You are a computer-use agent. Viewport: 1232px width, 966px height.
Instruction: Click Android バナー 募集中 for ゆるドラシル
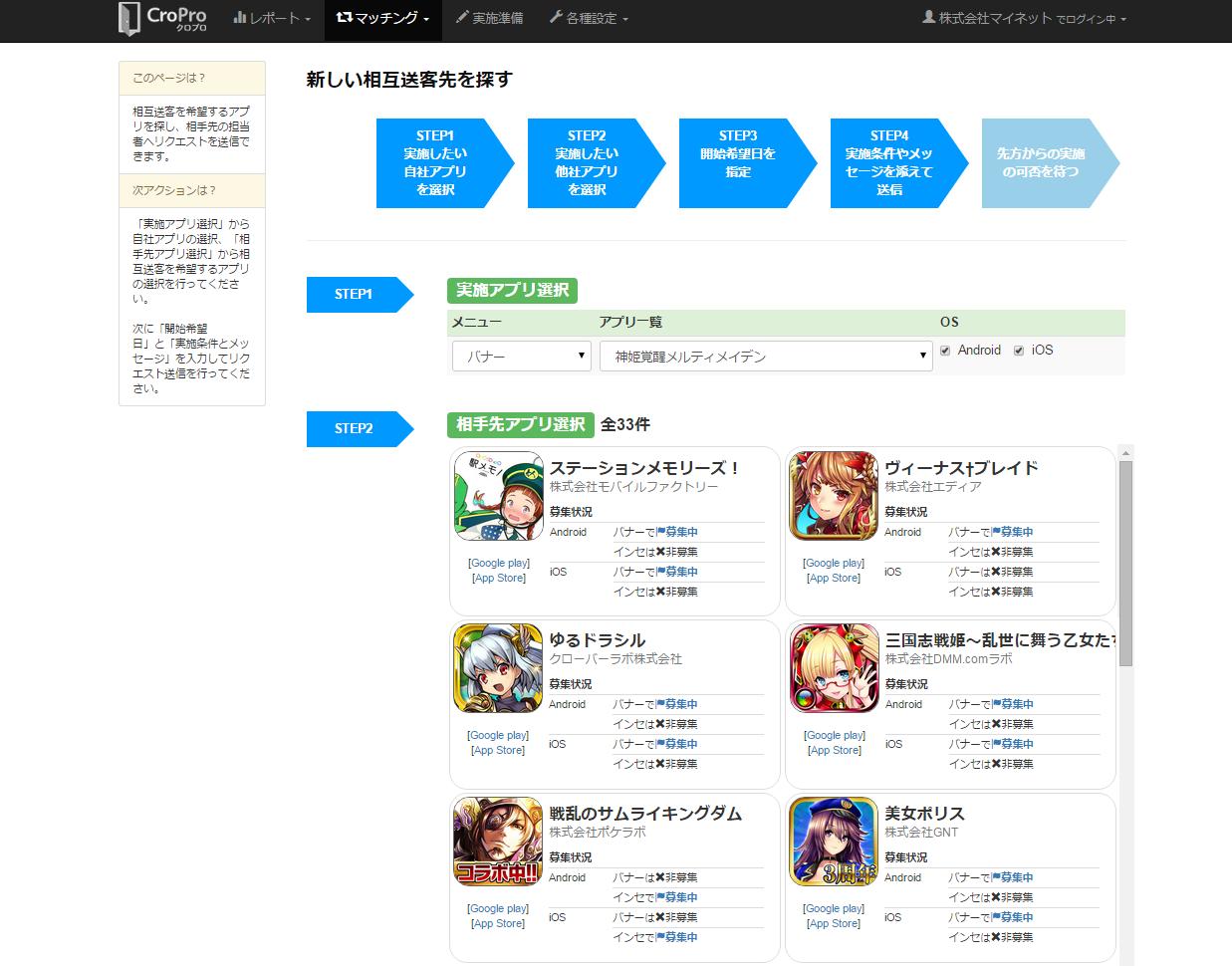pyautogui.click(x=677, y=704)
